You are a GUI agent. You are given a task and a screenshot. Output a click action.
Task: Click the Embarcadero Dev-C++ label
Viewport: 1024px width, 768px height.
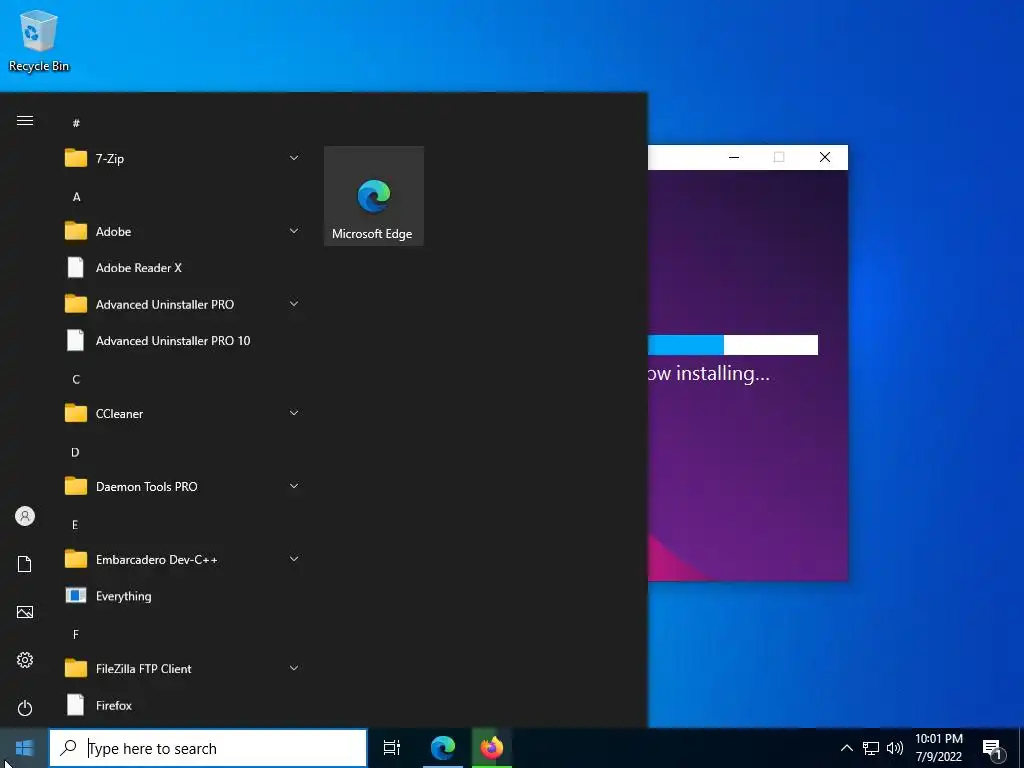(x=157, y=560)
